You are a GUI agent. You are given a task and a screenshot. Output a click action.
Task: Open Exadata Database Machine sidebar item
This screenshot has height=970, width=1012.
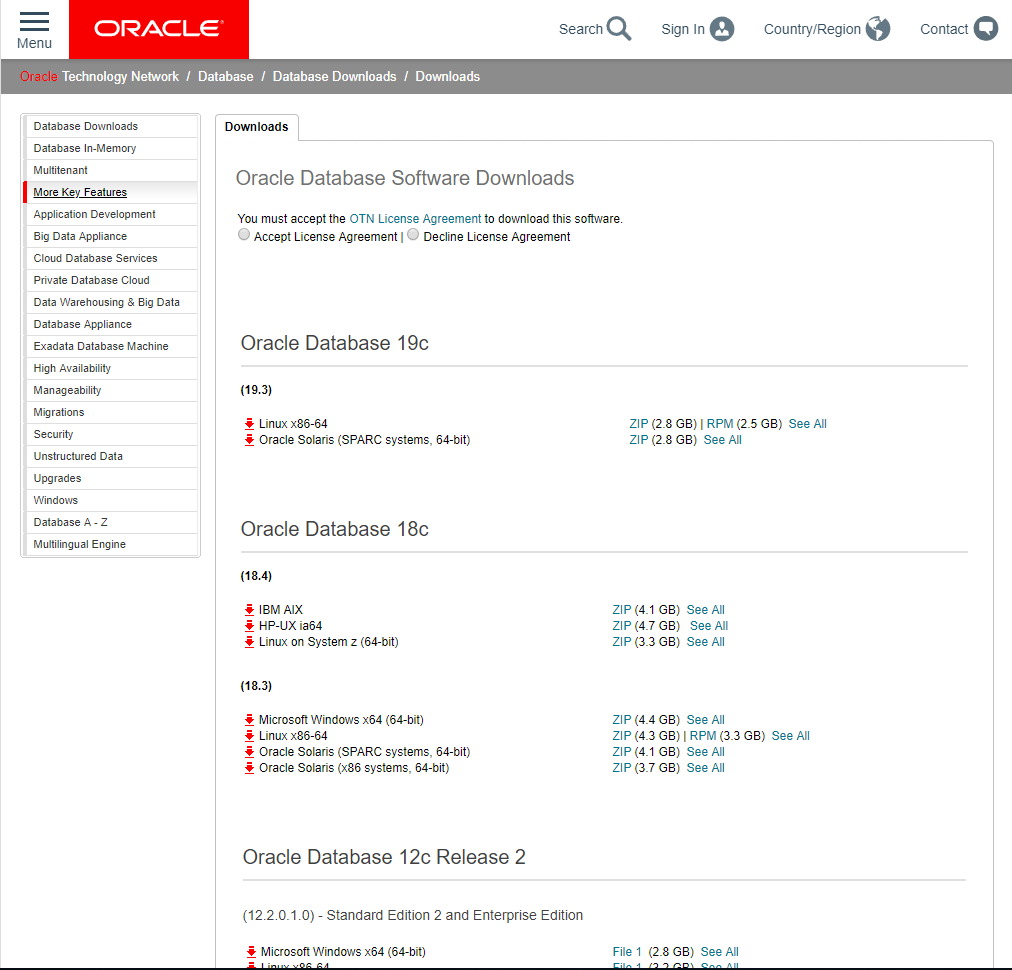(111, 347)
